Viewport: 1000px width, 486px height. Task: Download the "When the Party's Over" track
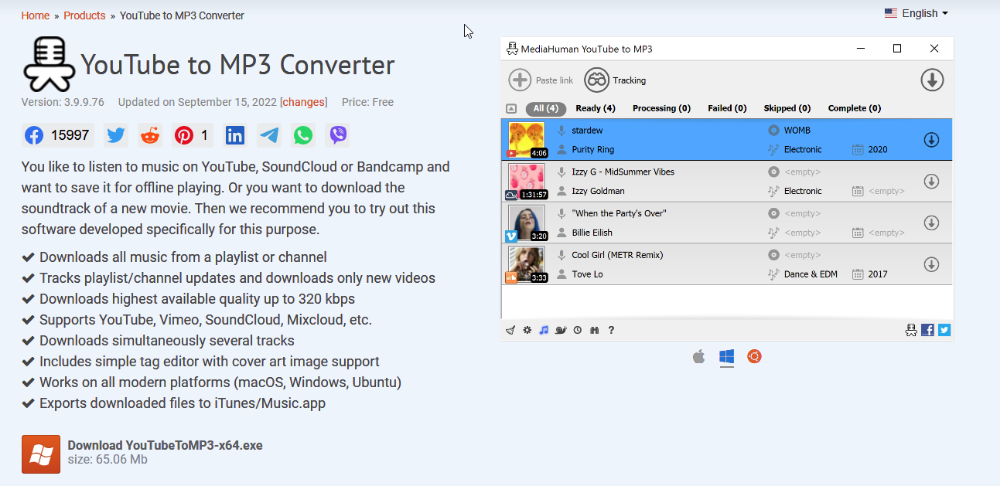(931, 223)
